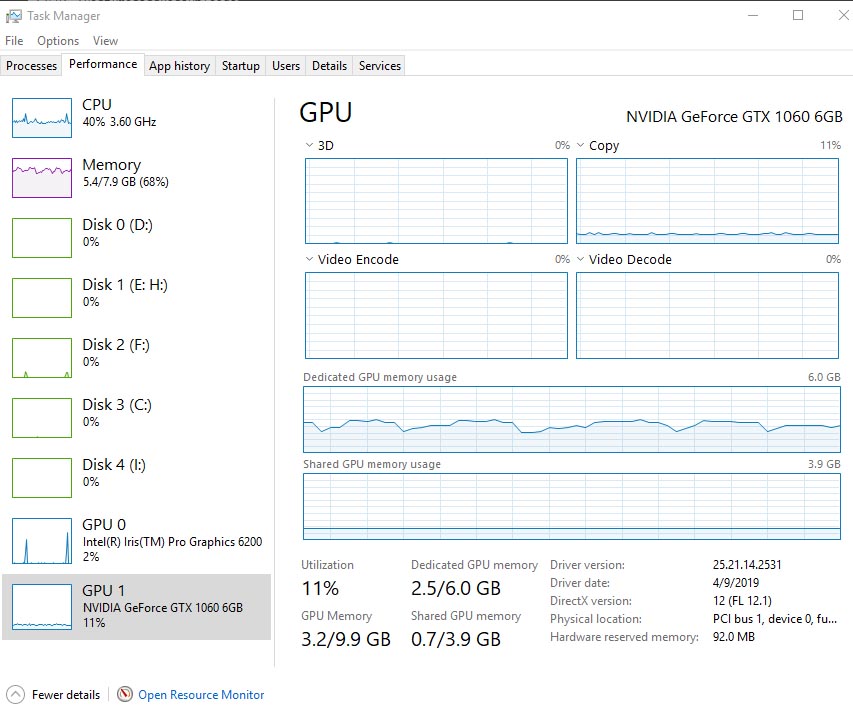Click the 0.7/3.9 GB shared memory value
The height and width of the screenshot is (711, 853).
pyautogui.click(x=456, y=639)
